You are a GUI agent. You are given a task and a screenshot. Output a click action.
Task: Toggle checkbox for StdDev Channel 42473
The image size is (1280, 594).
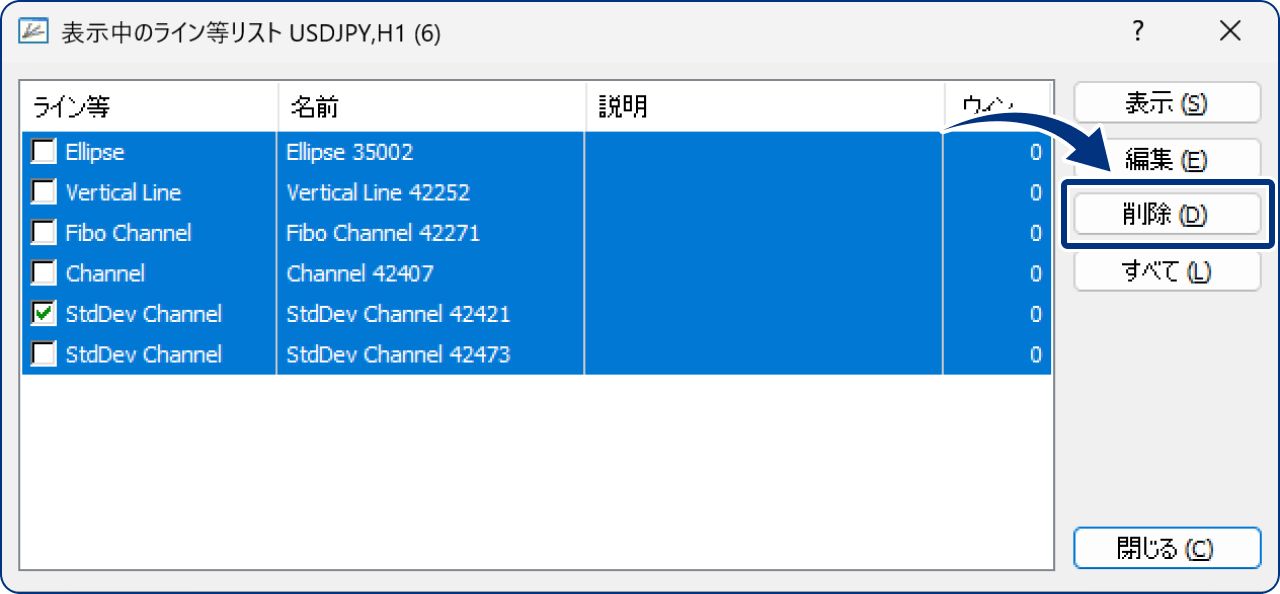(x=44, y=354)
